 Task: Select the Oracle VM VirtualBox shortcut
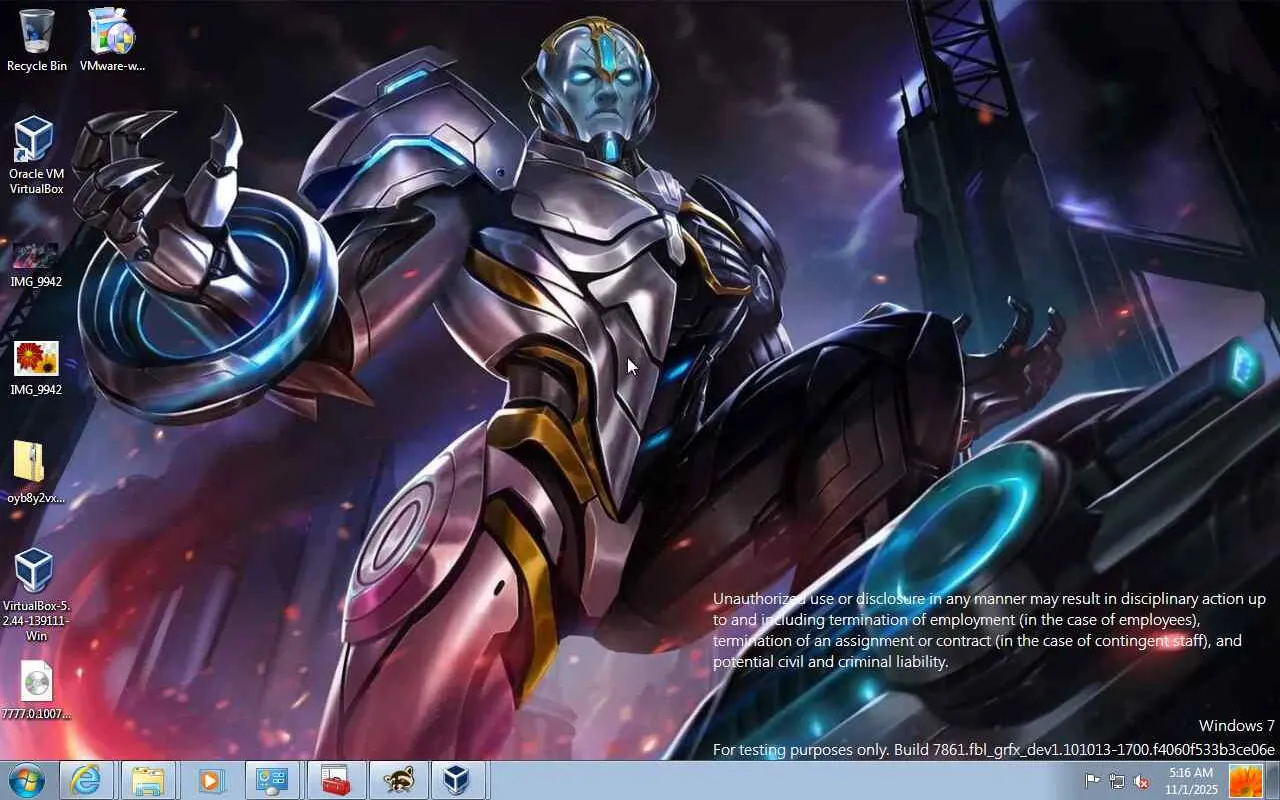[37, 156]
